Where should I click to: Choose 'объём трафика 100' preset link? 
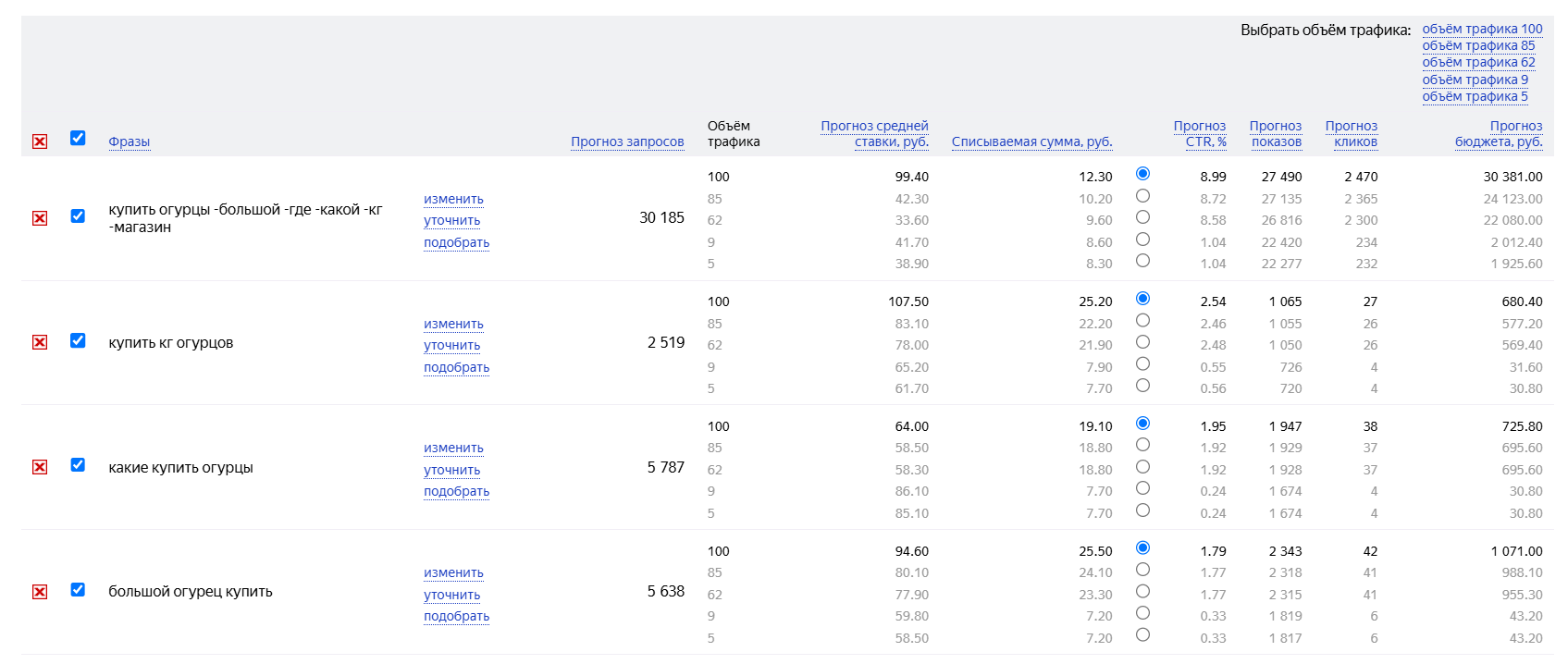click(x=1482, y=29)
